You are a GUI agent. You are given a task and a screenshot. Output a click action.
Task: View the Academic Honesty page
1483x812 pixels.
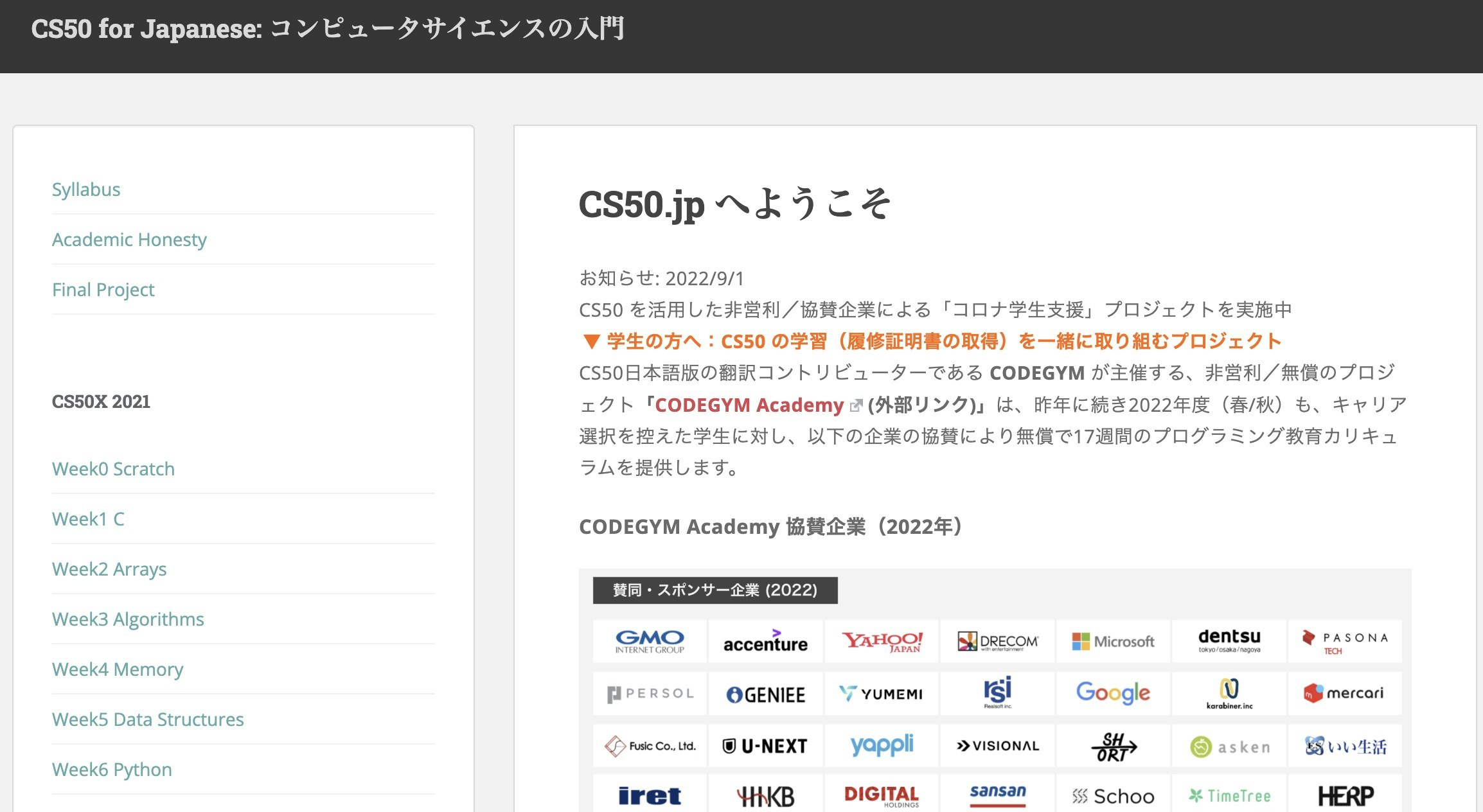tap(129, 239)
